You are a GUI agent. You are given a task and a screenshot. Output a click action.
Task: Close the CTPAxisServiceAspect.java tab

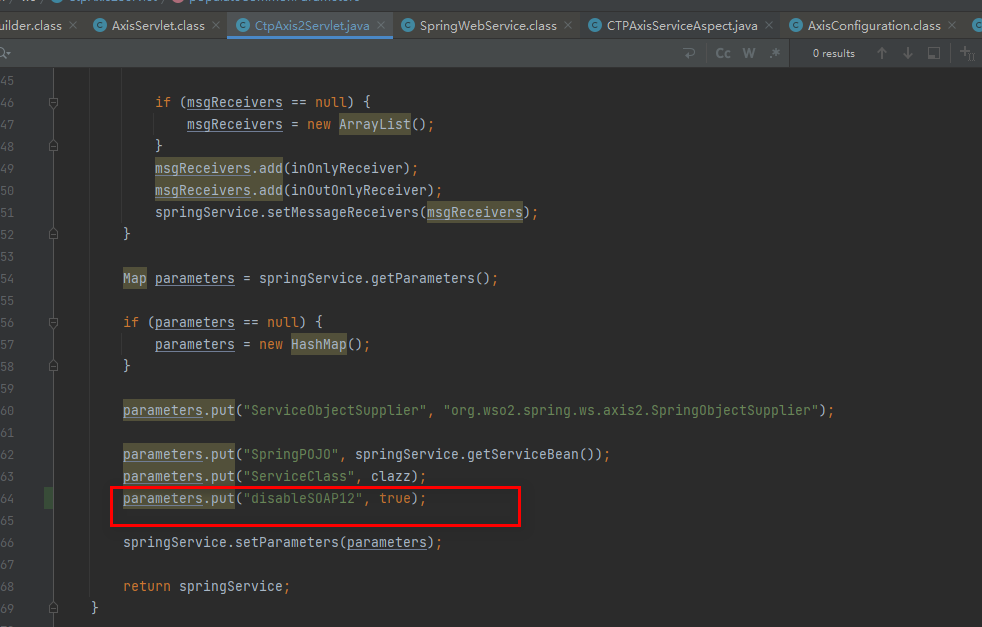pos(769,25)
